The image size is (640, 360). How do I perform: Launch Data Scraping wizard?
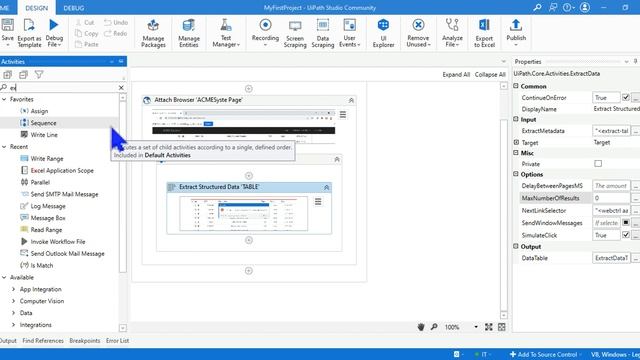(322, 33)
